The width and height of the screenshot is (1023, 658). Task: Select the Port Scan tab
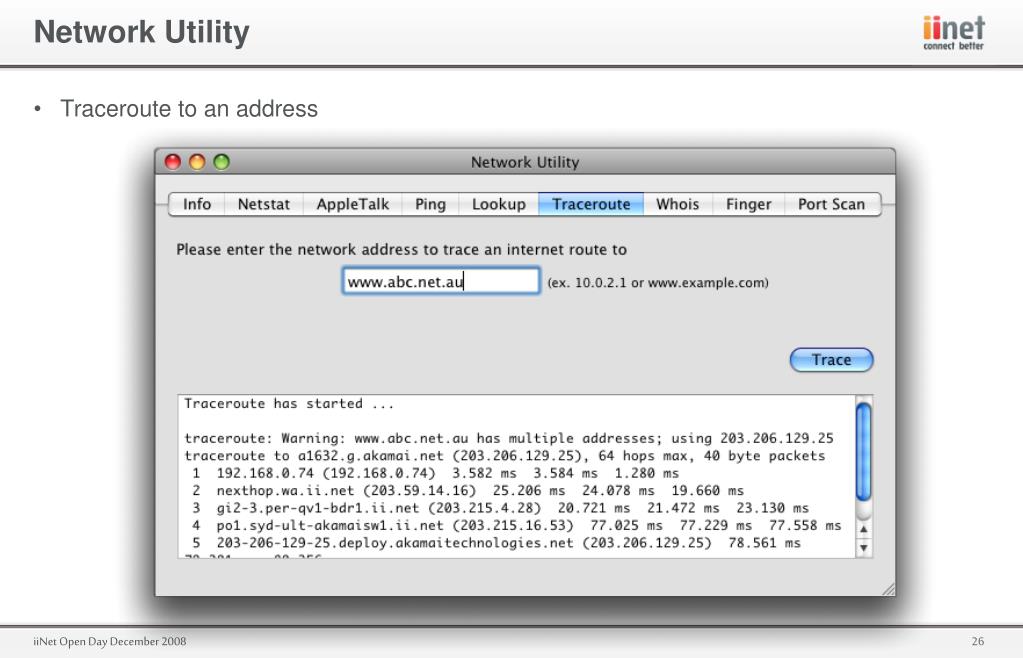831,204
